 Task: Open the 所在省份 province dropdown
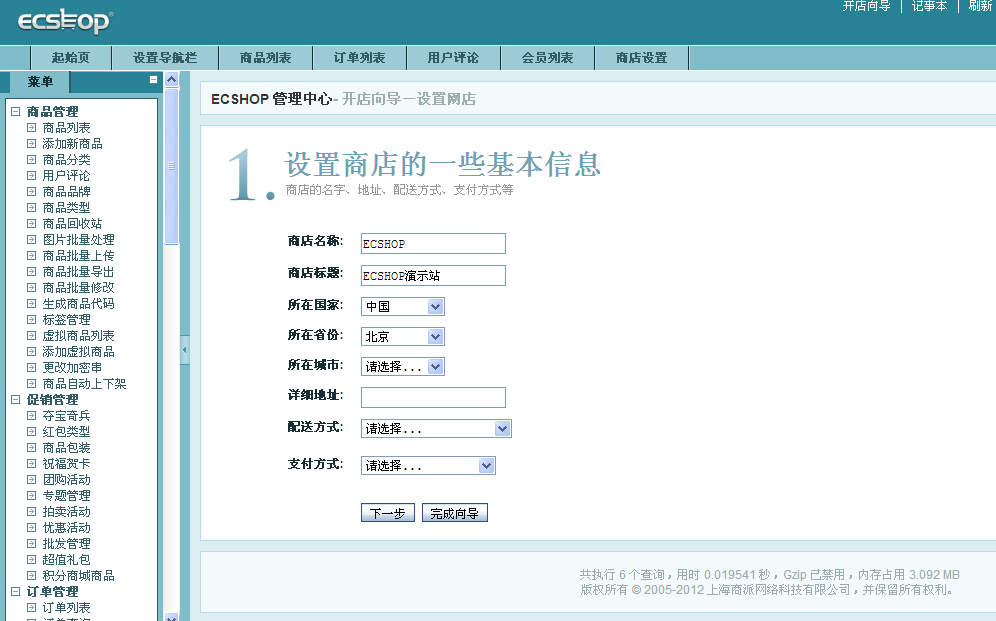tap(402, 337)
